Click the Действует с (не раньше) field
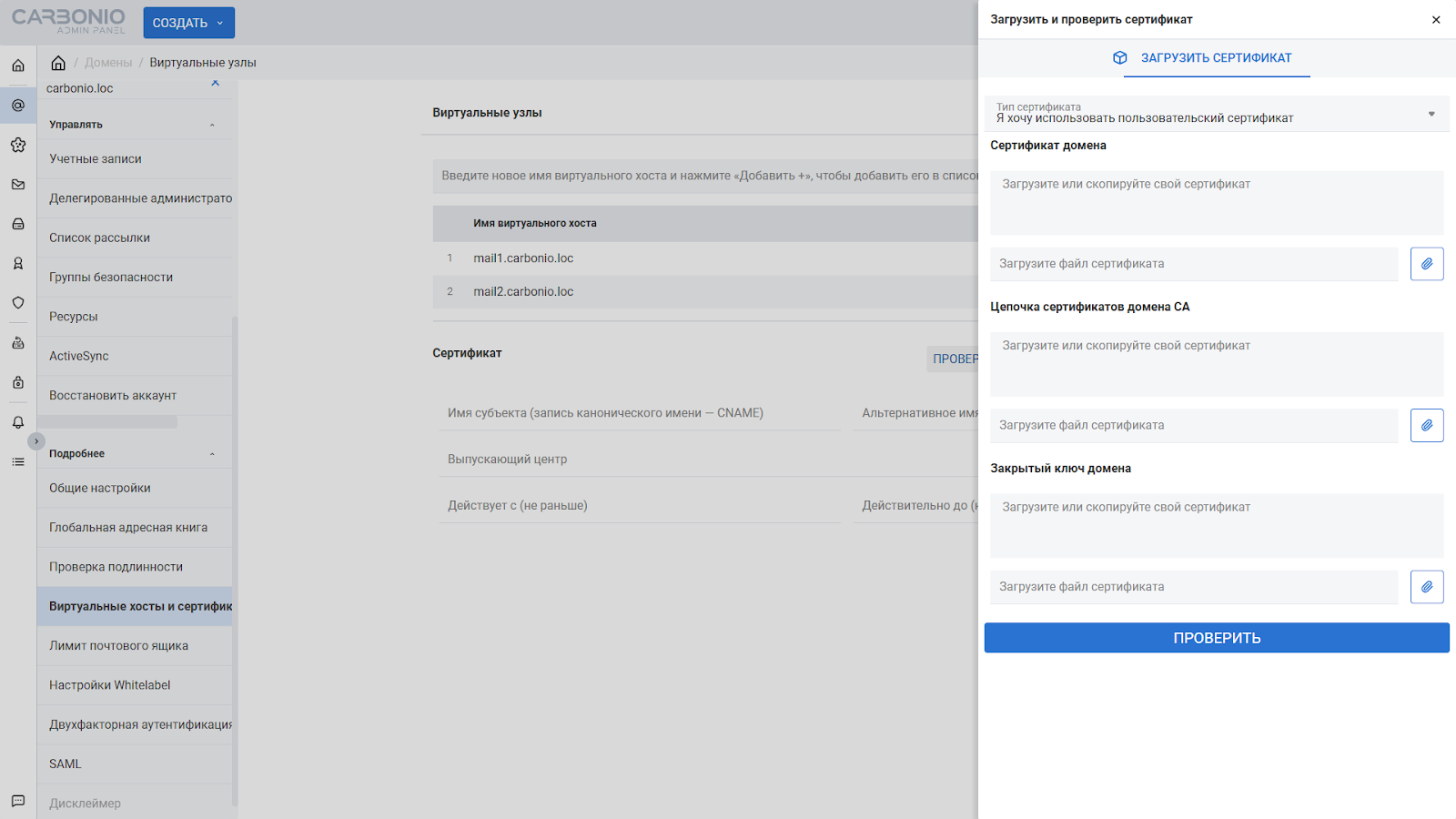The width and height of the screenshot is (1456, 819). click(640, 506)
